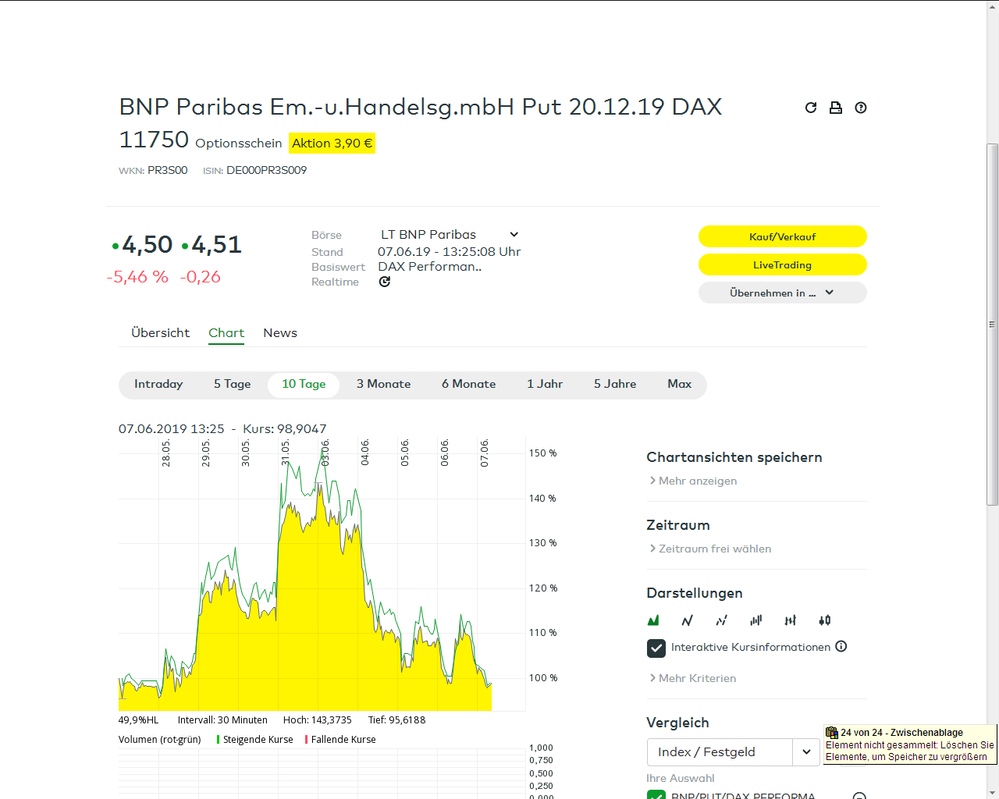Click the print icon
The image size is (999, 799).
click(x=836, y=107)
